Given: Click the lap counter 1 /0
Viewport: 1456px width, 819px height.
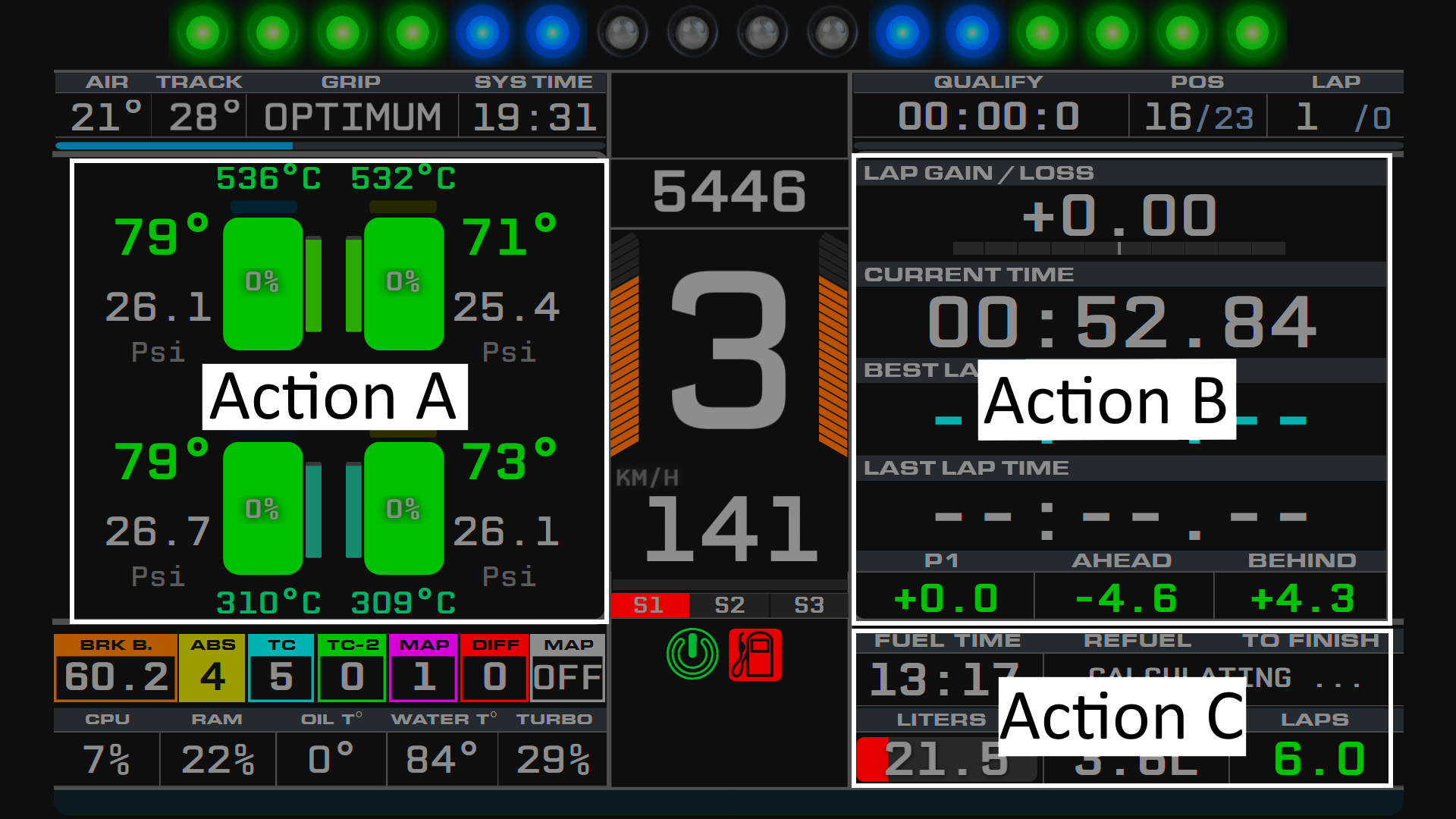Looking at the screenshot, I should click(x=1342, y=117).
